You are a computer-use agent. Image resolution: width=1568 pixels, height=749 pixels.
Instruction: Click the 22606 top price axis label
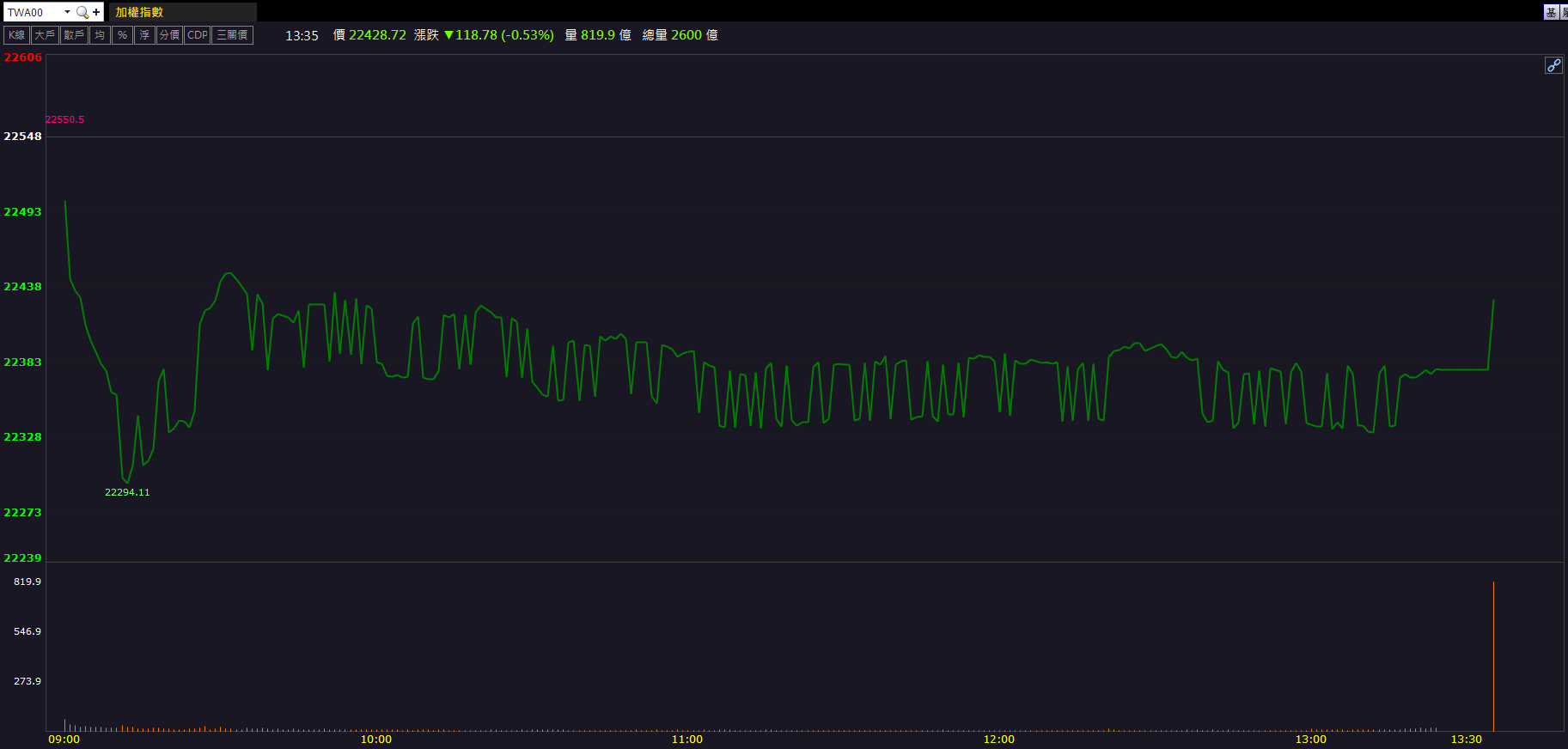(x=23, y=58)
